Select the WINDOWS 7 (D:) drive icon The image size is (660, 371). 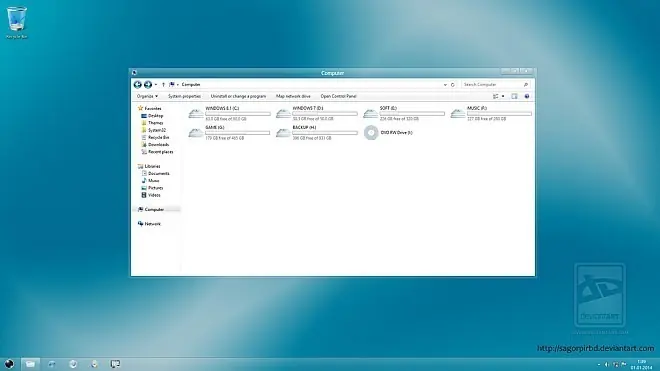point(283,114)
